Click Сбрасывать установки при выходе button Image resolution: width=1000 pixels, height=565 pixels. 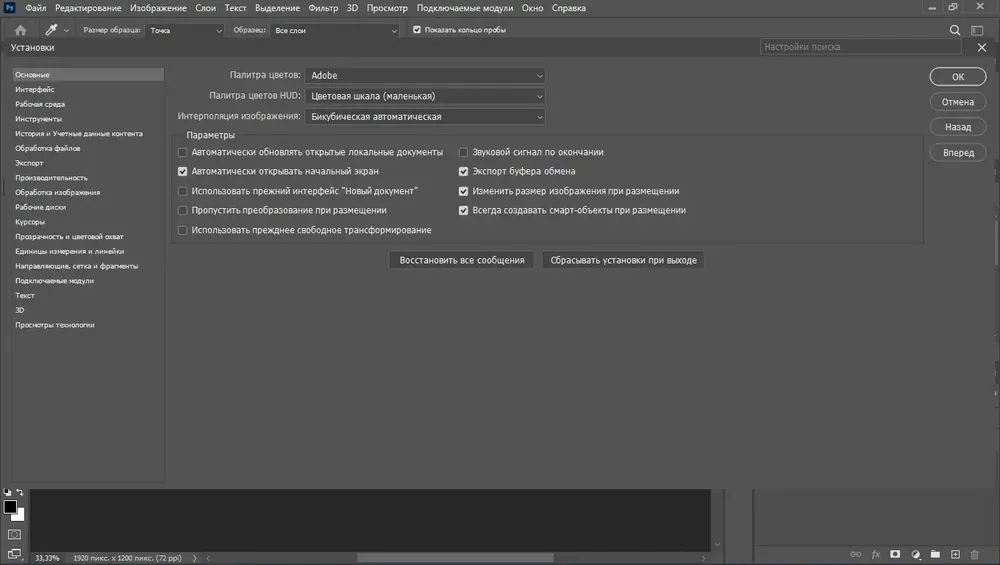(623, 260)
